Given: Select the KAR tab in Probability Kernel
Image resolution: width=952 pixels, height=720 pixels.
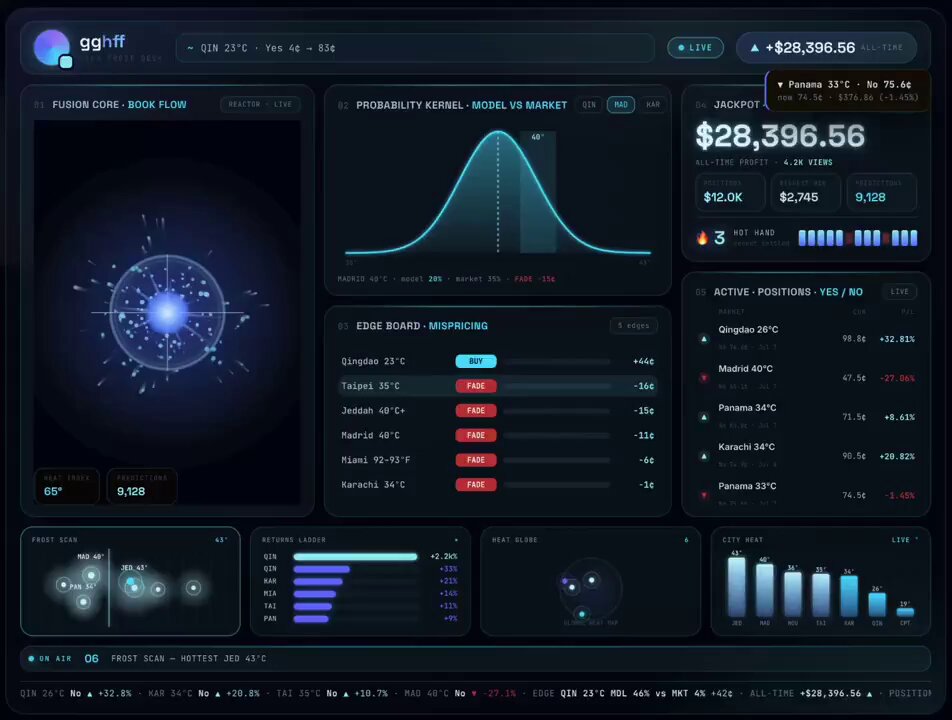Looking at the screenshot, I should (653, 104).
